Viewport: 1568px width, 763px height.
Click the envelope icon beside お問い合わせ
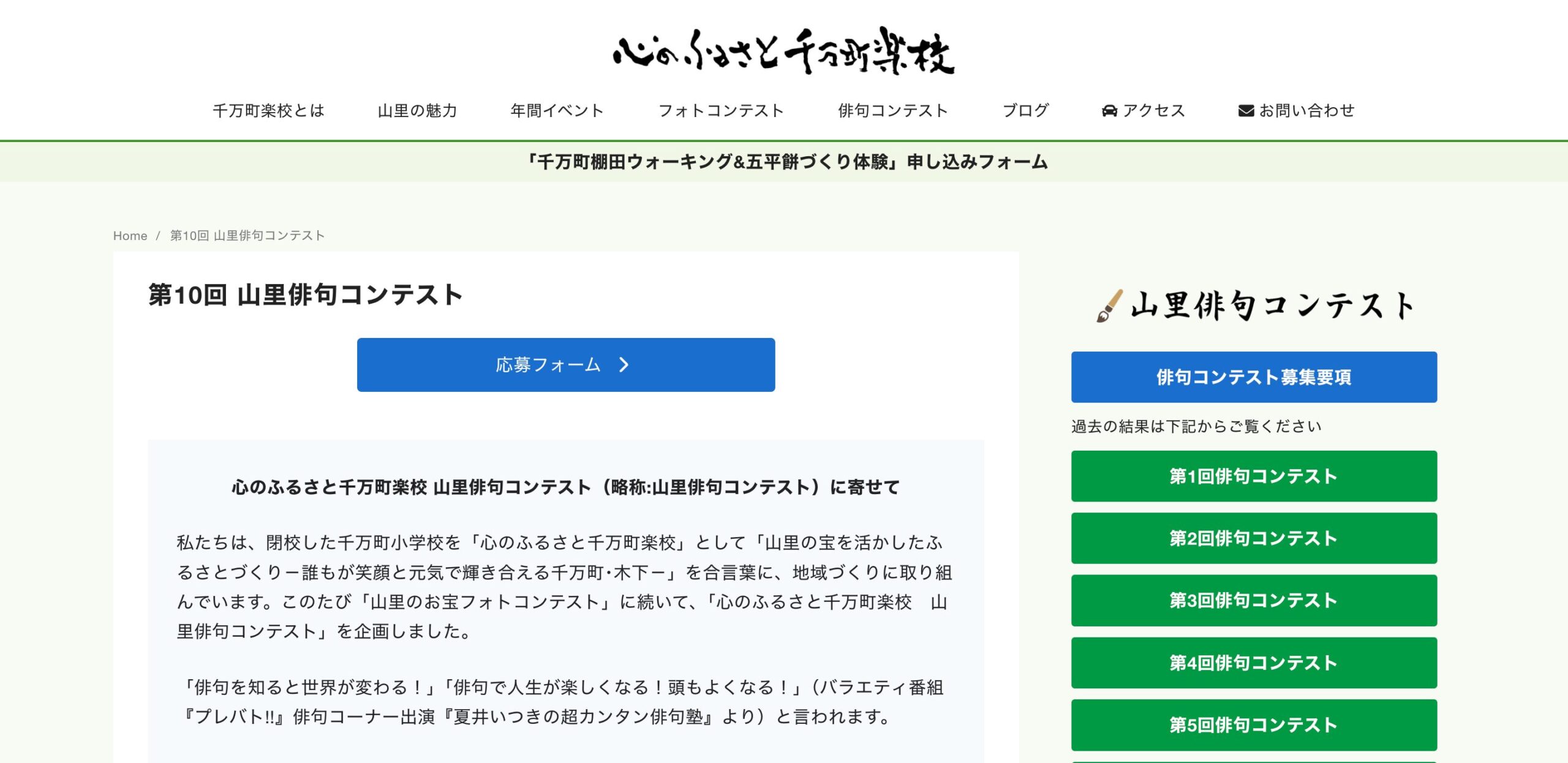tap(1246, 111)
